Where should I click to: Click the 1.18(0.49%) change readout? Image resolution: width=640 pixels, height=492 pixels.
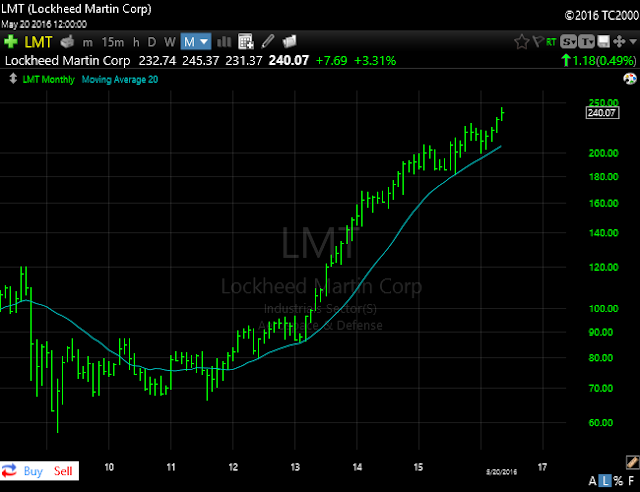599,61
